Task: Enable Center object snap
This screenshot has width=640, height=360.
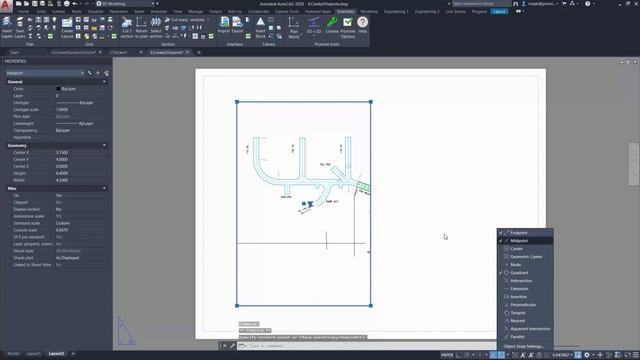Action: pyautogui.click(x=525, y=249)
